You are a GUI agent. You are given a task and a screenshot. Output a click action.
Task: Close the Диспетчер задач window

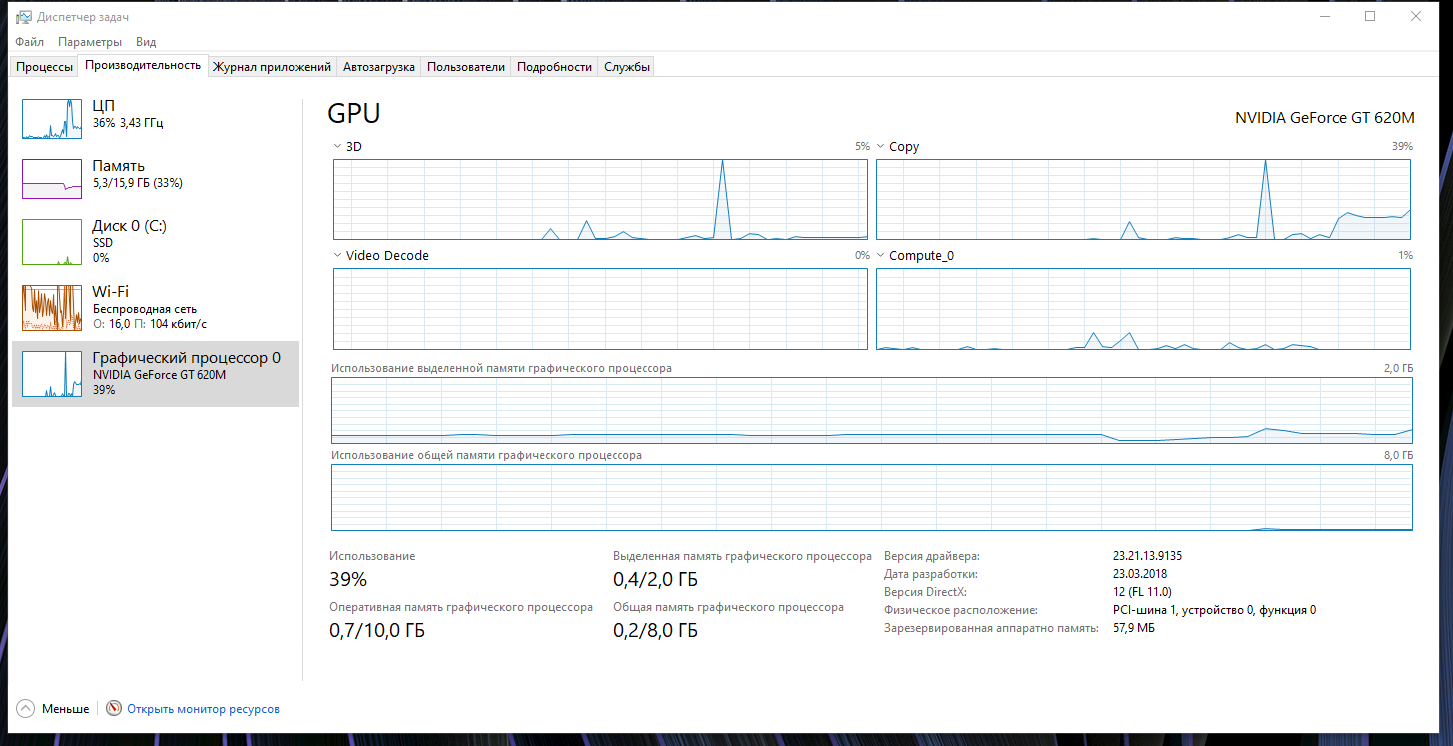coord(1416,16)
